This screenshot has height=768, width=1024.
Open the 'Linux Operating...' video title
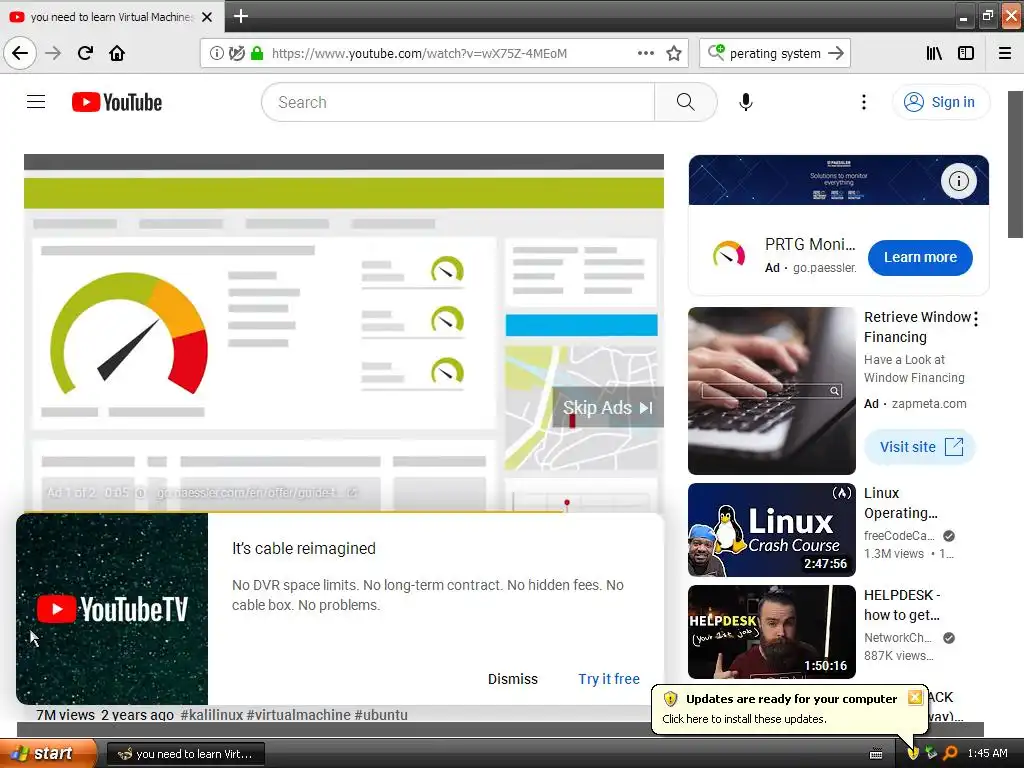(x=901, y=503)
